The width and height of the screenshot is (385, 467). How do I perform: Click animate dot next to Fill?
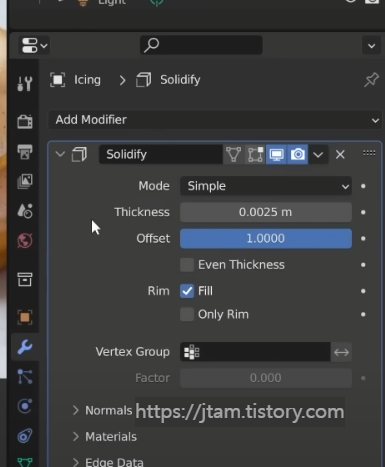pyautogui.click(x=363, y=291)
